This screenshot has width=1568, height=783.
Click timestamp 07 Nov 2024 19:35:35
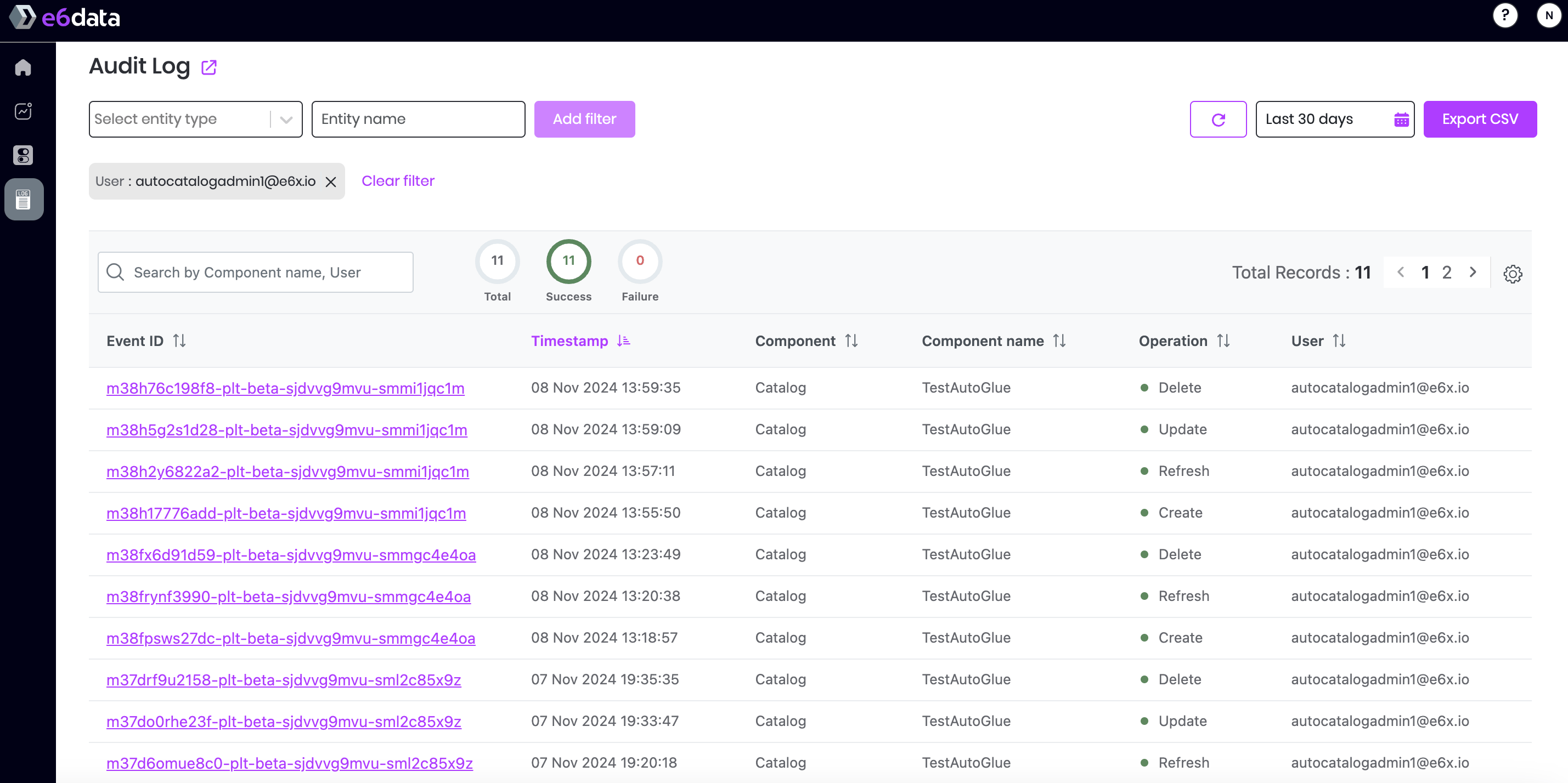[605, 679]
